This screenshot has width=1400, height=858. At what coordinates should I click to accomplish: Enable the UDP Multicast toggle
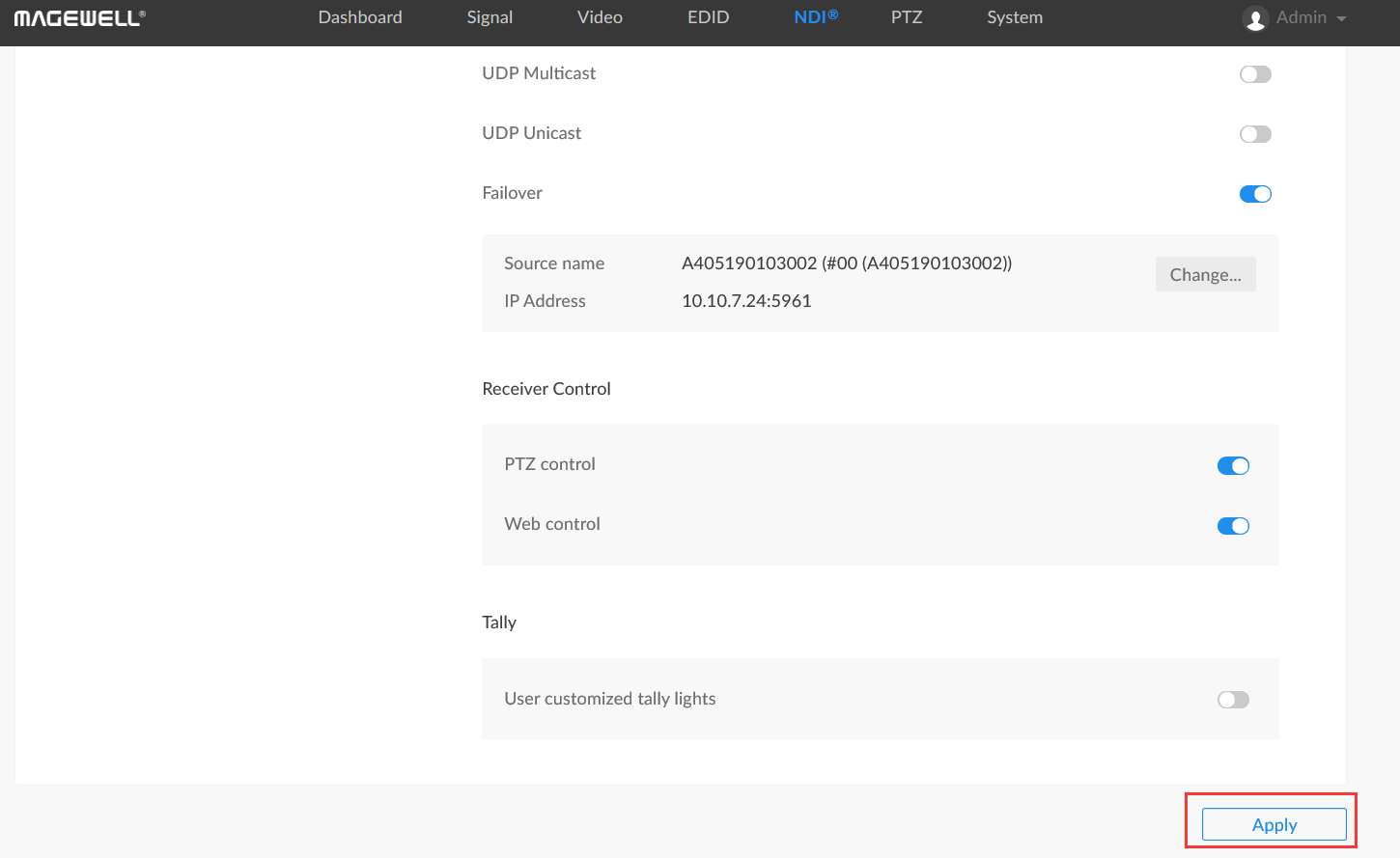(x=1255, y=74)
